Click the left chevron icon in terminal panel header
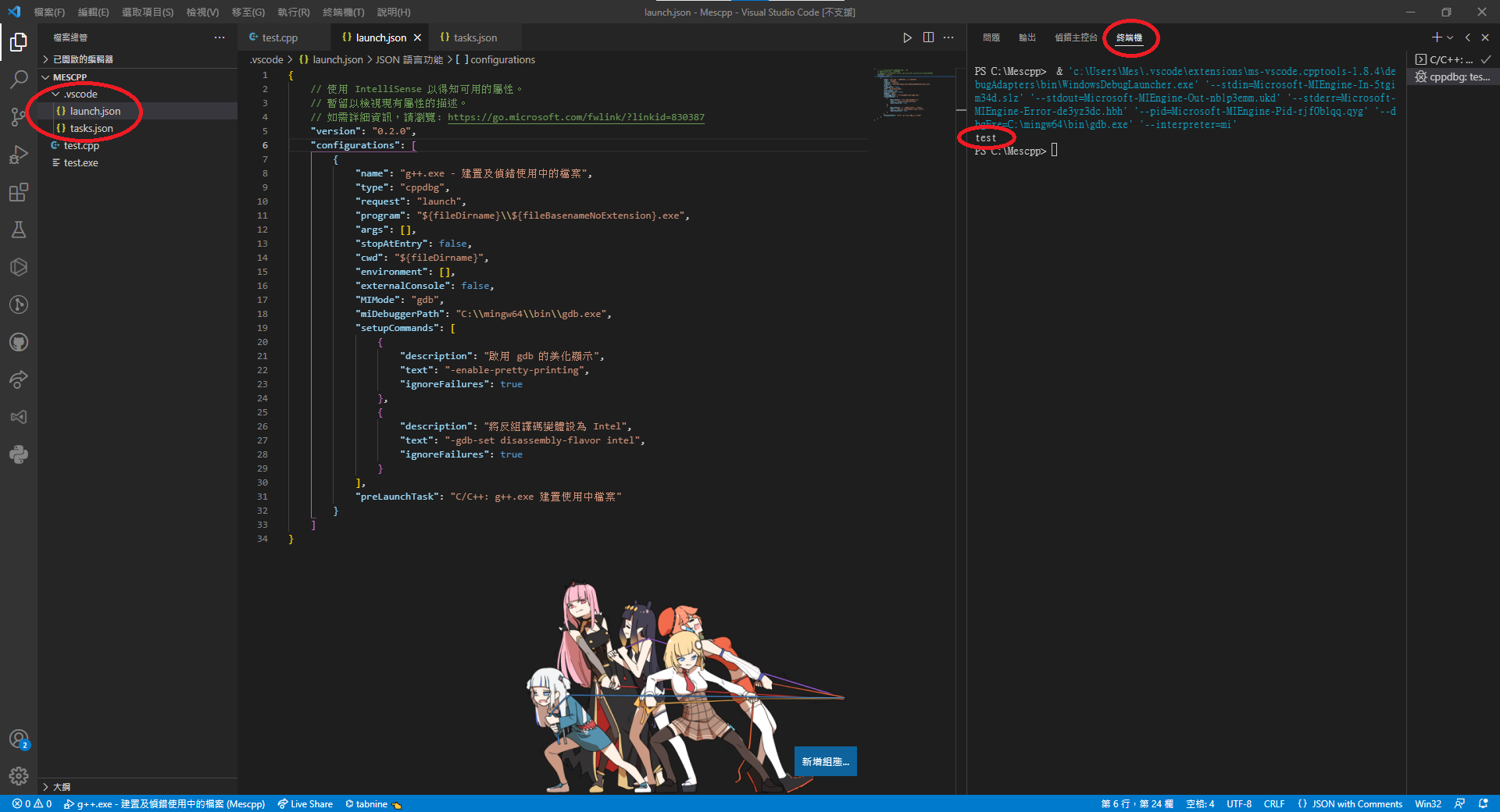Screen dimensions: 1500x812 pos(1468,37)
